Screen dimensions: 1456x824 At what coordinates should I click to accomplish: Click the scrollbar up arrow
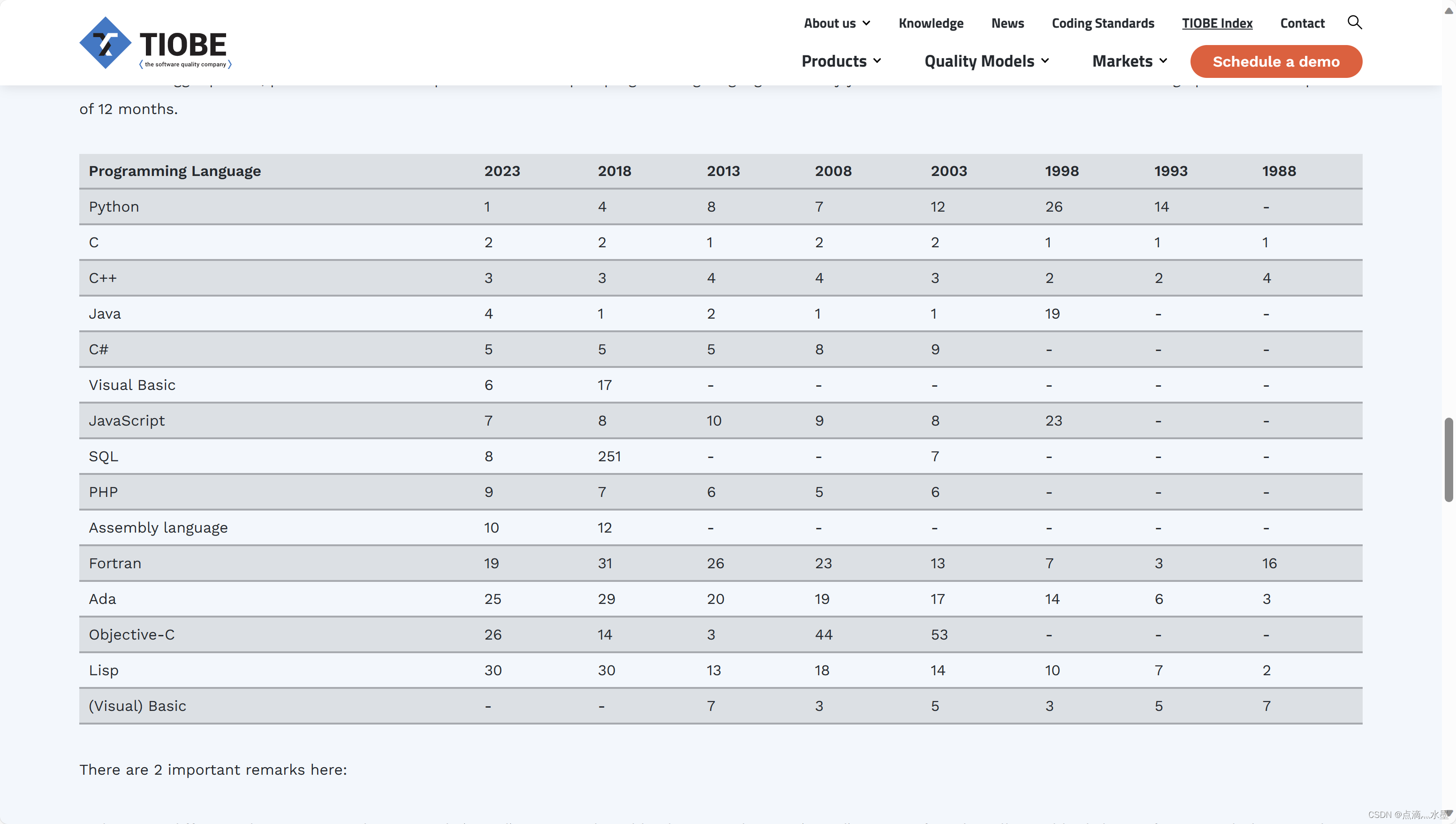(x=1448, y=10)
